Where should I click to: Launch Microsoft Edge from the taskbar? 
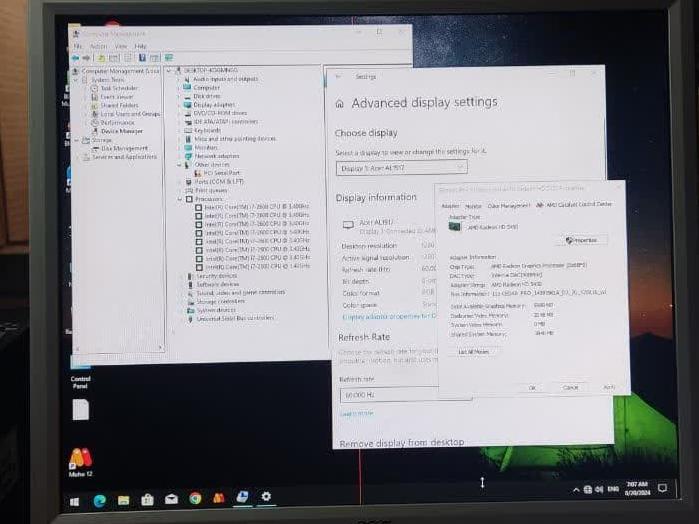100,500
